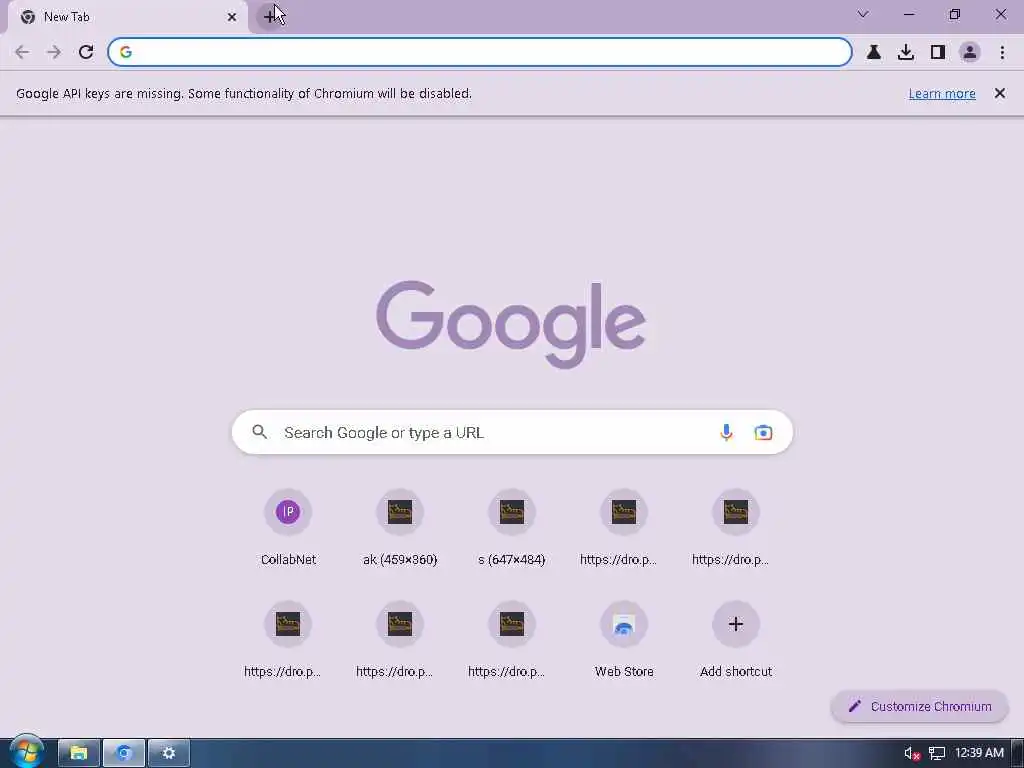Click the 12:39 AM clock
The image size is (1024, 768).
coord(979,753)
